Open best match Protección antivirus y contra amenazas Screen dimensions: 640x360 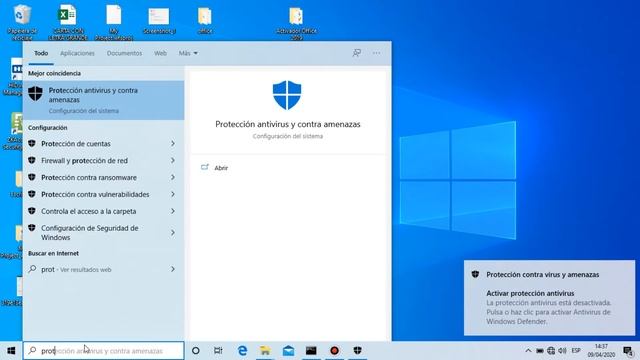click(x=104, y=100)
